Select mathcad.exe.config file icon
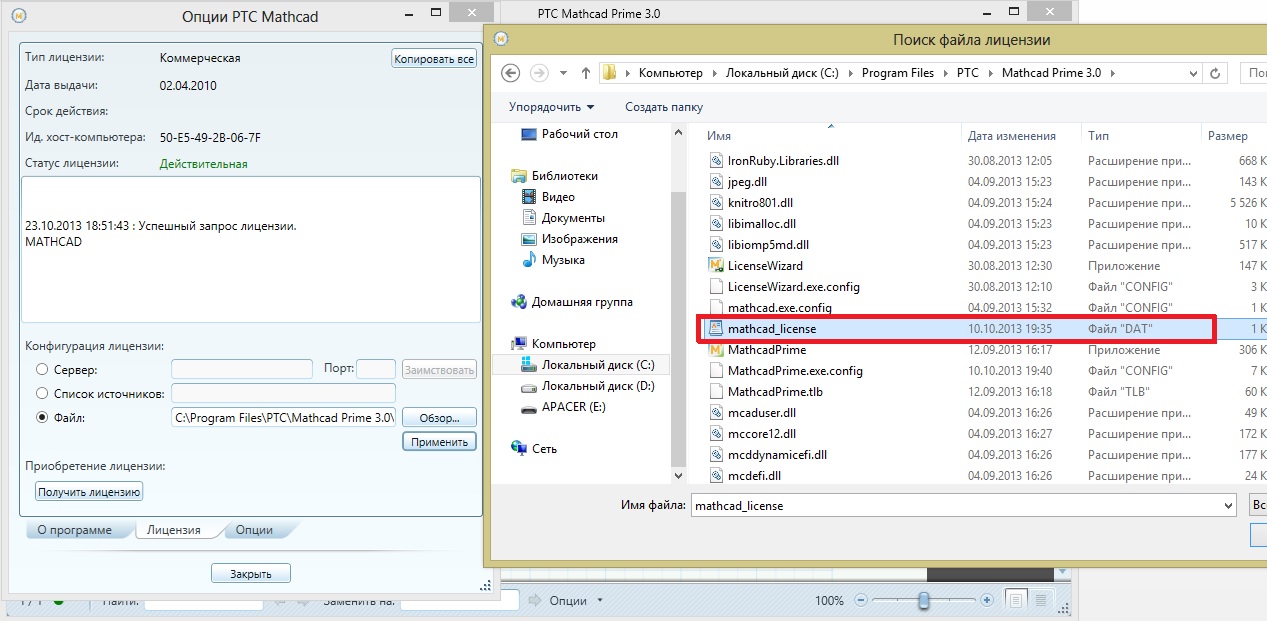 [x=715, y=308]
